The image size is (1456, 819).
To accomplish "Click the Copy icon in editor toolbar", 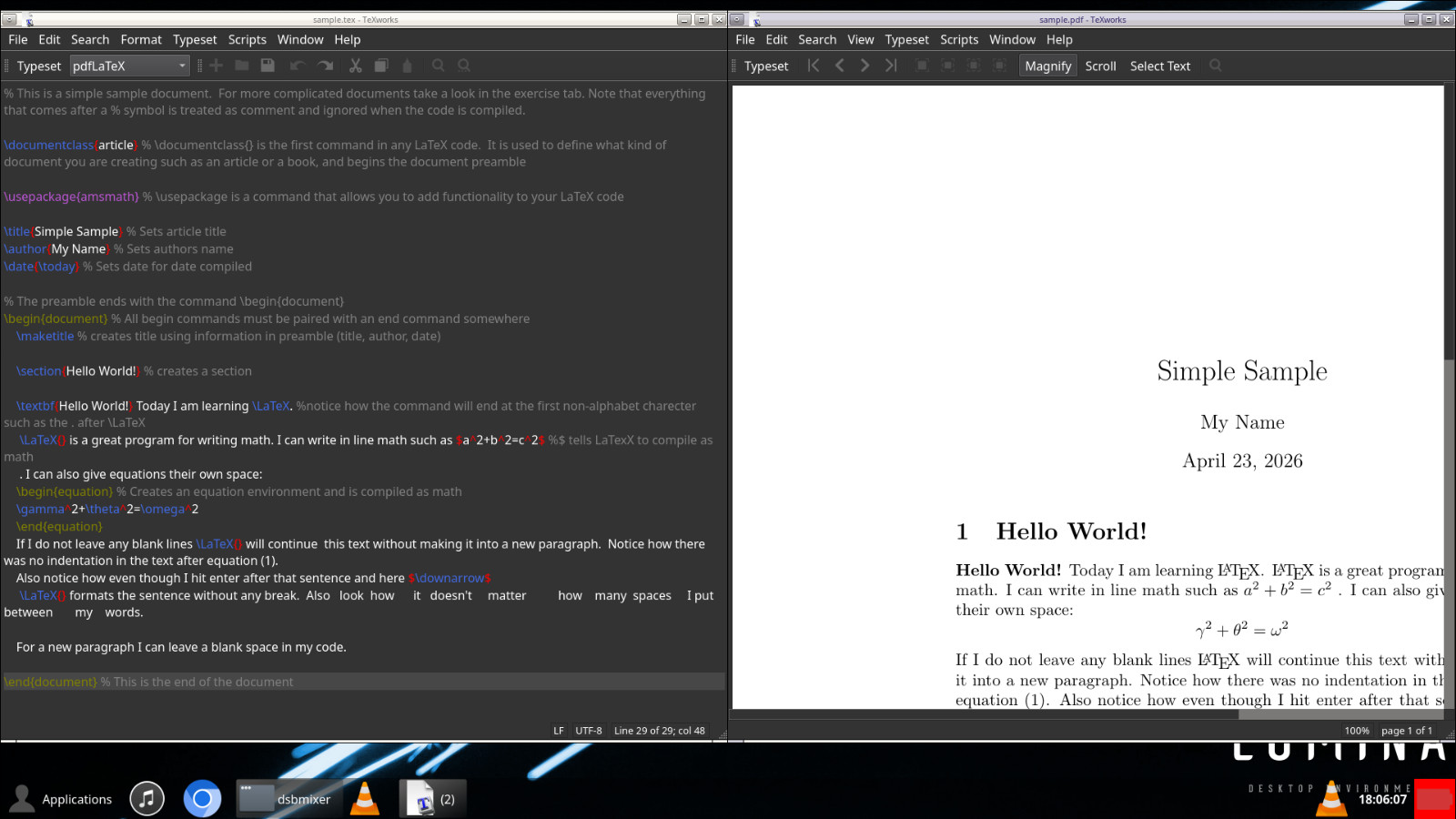I will click(x=381, y=66).
